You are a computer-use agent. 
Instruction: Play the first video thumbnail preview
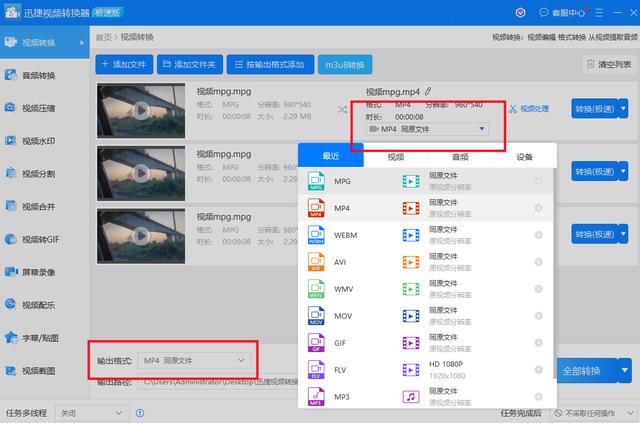pyautogui.click(x=141, y=110)
